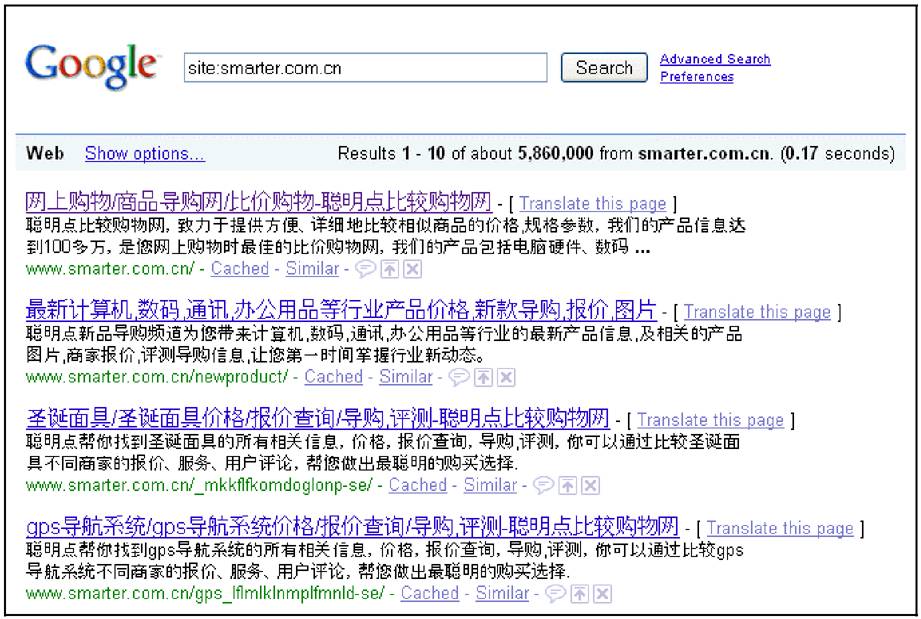Click the green URL www.smarter.com.cn/
This screenshot has height=619, width=921.
(x=110, y=269)
